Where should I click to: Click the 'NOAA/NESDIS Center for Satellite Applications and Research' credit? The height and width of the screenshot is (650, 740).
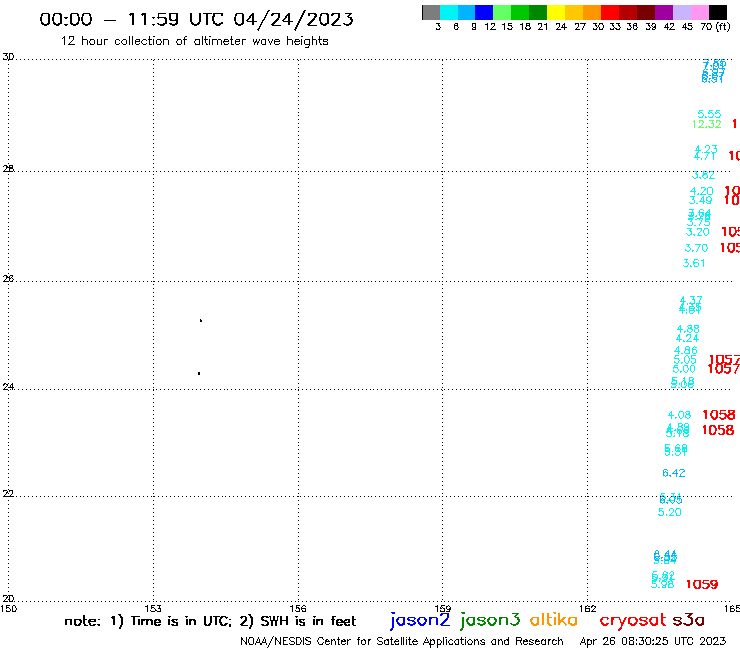402,641
